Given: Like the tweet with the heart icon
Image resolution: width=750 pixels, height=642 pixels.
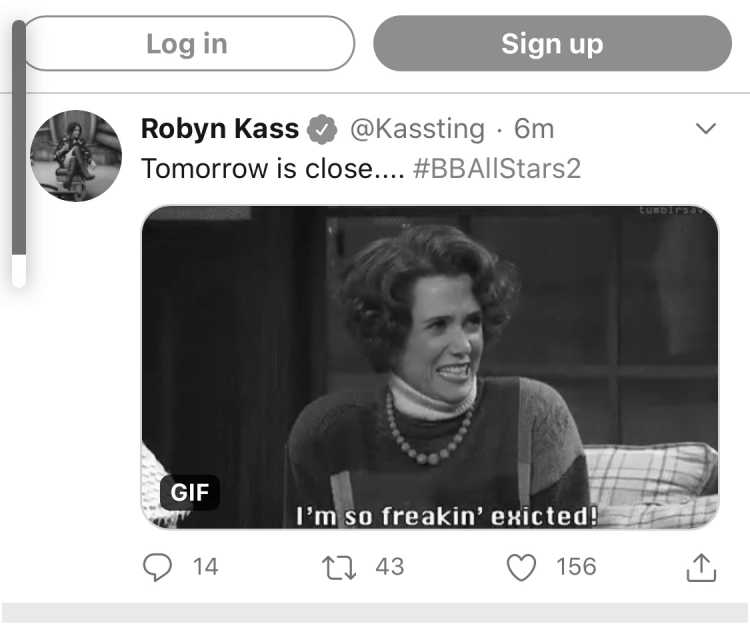Looking at the screenshot, I should pos(521,567).
